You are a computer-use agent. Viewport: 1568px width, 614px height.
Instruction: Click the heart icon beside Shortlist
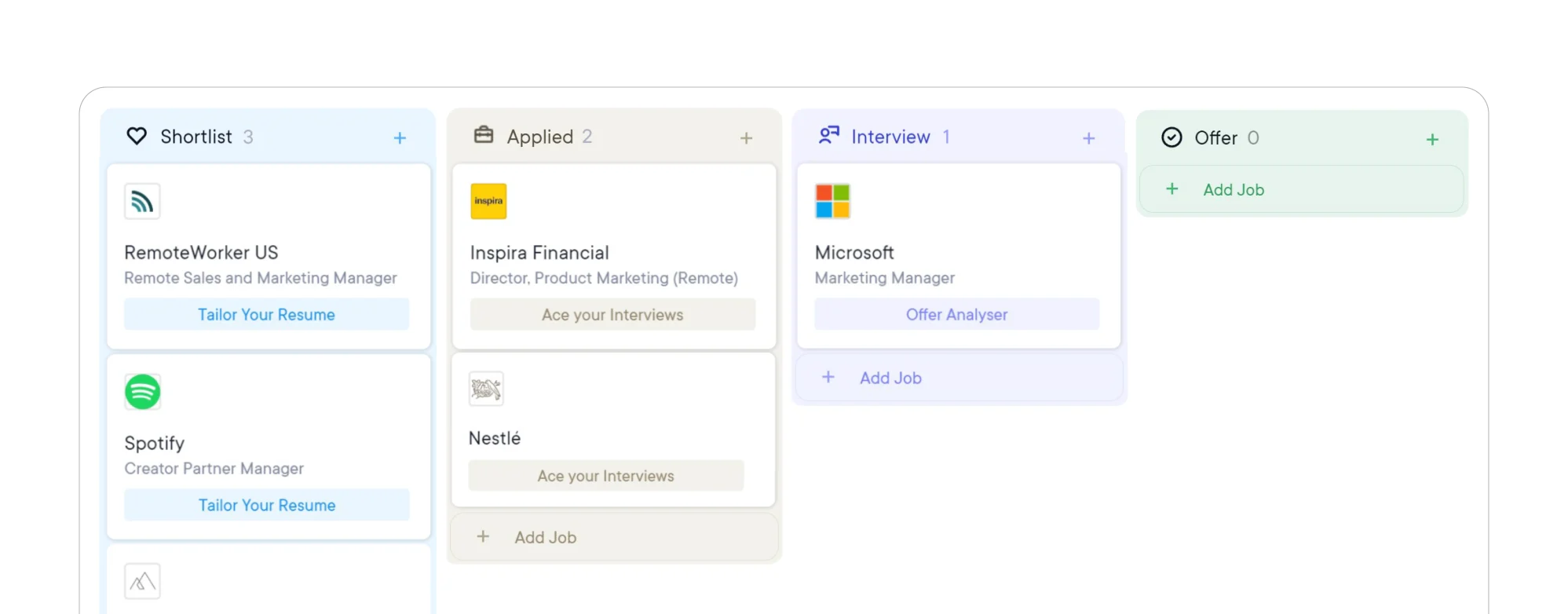point(137,137)
